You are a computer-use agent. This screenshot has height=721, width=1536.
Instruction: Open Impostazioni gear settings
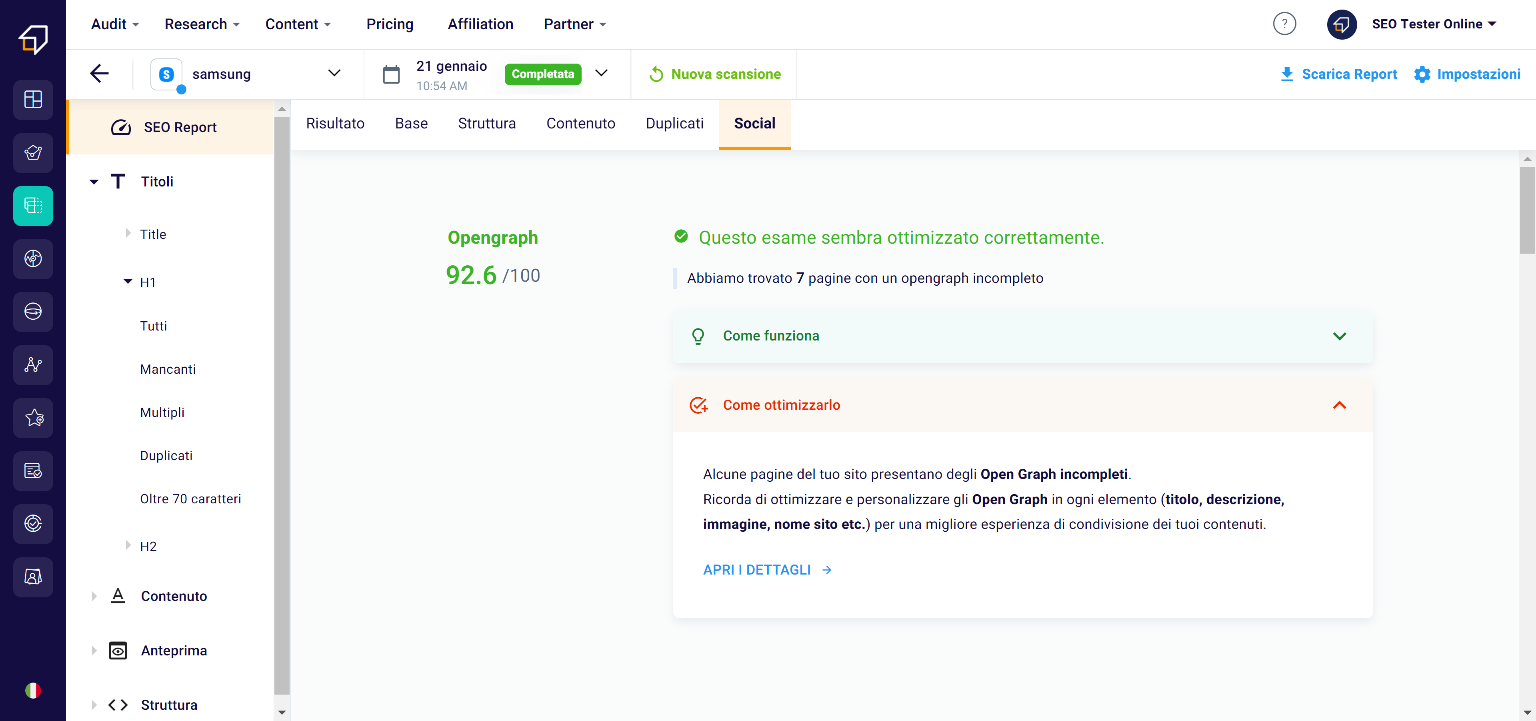[1467, 74]
